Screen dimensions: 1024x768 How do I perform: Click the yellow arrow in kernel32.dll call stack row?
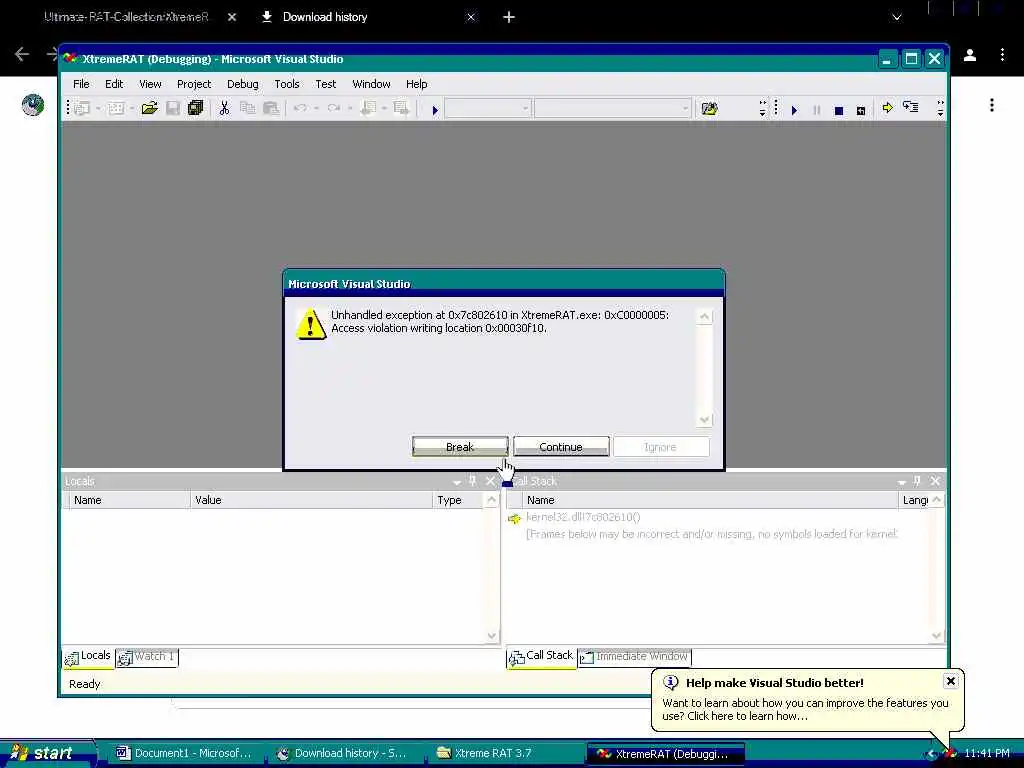click(515, 519)
